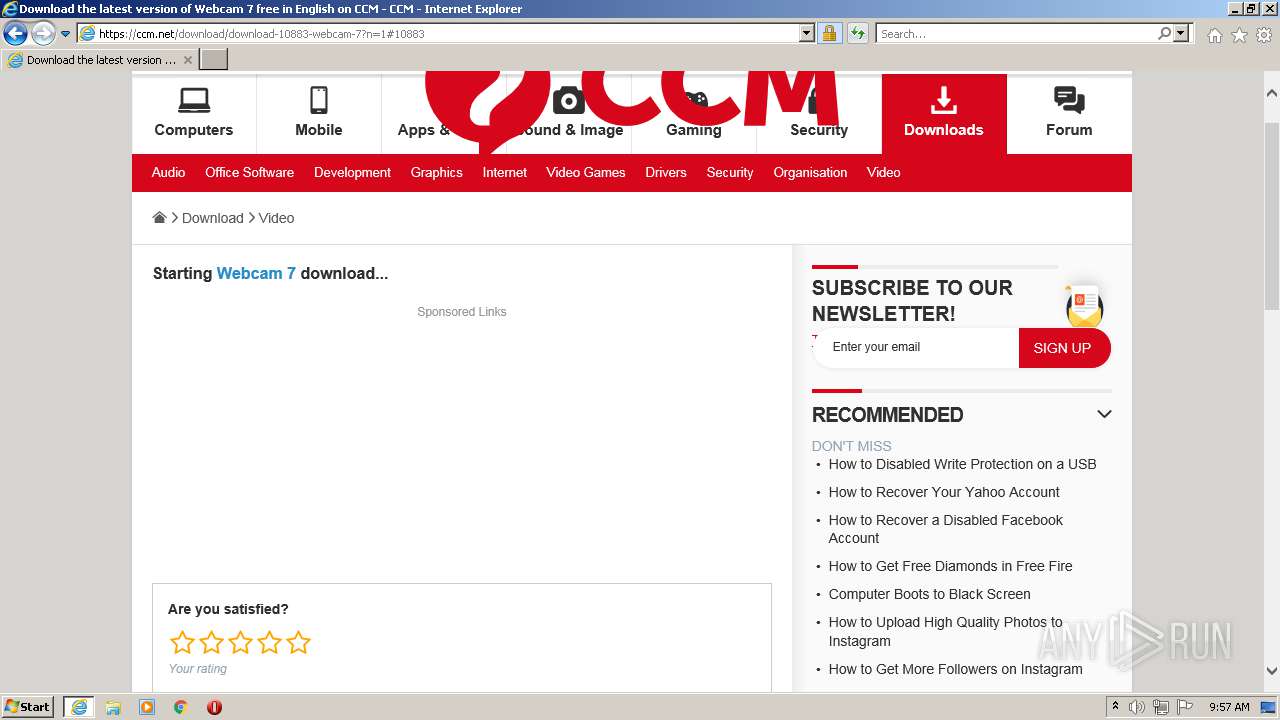Image resolution: width=1280 pixels, height=720 pixels.
Task: Select the Security category in red bar
Action: [x=729, y=172]
